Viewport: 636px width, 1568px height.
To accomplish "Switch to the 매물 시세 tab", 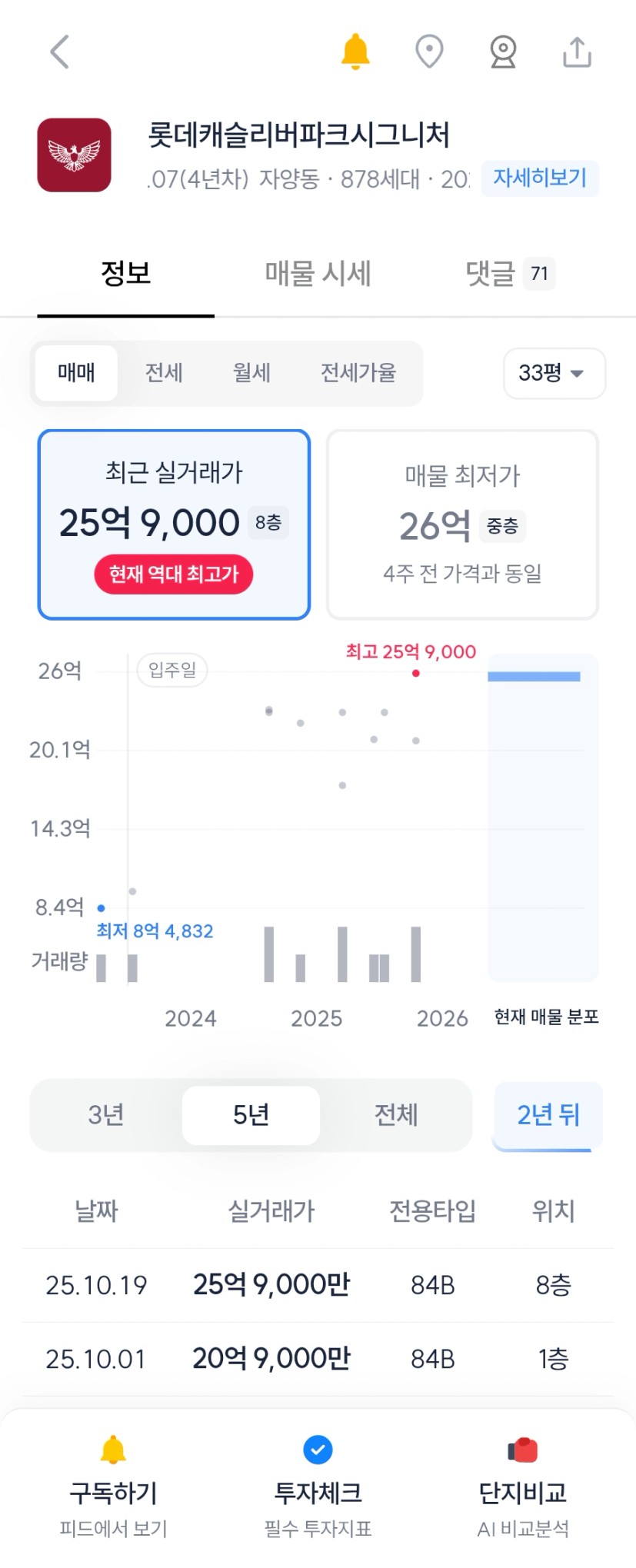I will pyautogui.click(x=318, y=273).
